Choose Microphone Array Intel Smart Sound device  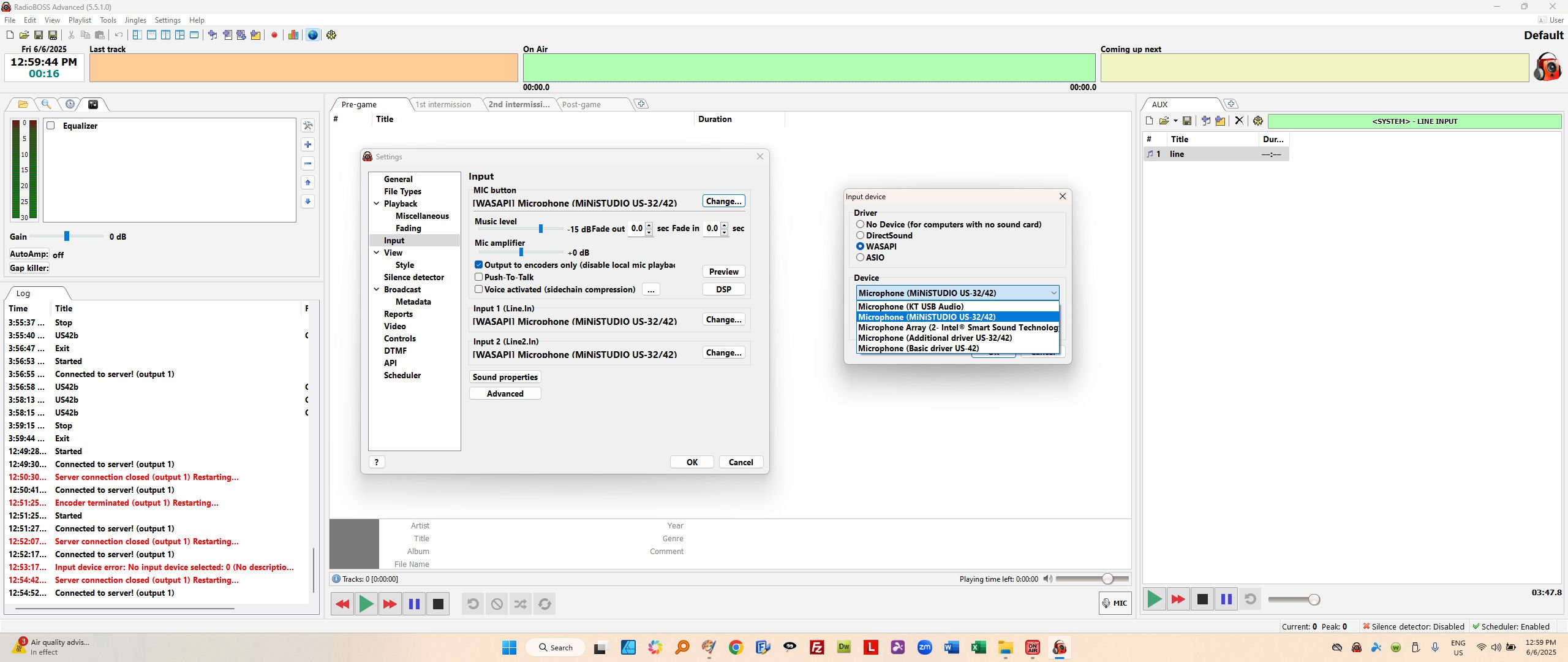pyautogui.click(x=957, y=327)
